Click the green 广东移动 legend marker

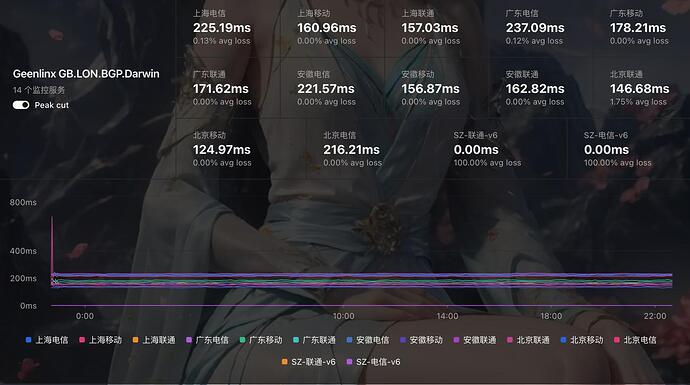pyautogui.click(x=242, y=340)
